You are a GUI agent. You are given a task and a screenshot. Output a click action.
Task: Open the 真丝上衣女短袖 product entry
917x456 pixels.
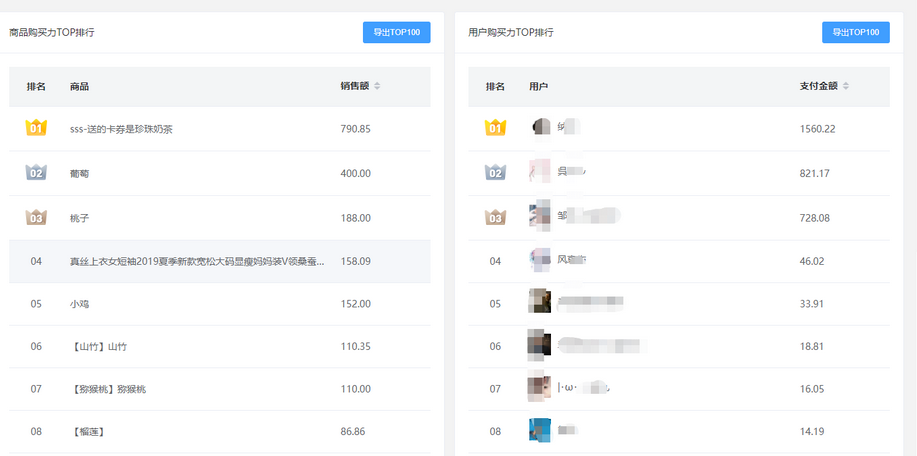[196, 261]
